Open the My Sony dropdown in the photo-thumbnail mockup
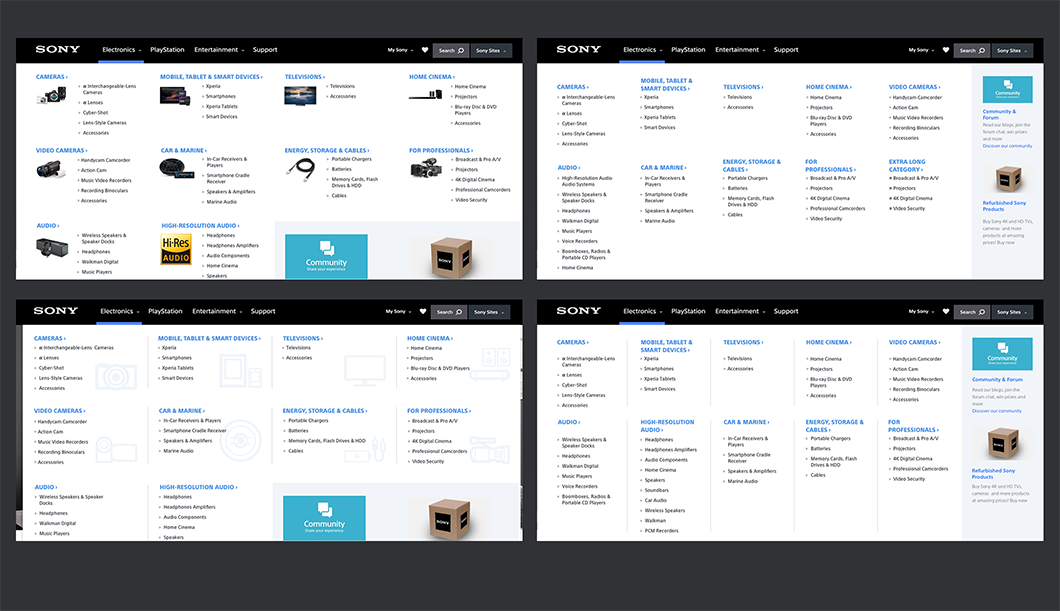The height and width of the screenshot is (611, 1060). coord(400,50)
